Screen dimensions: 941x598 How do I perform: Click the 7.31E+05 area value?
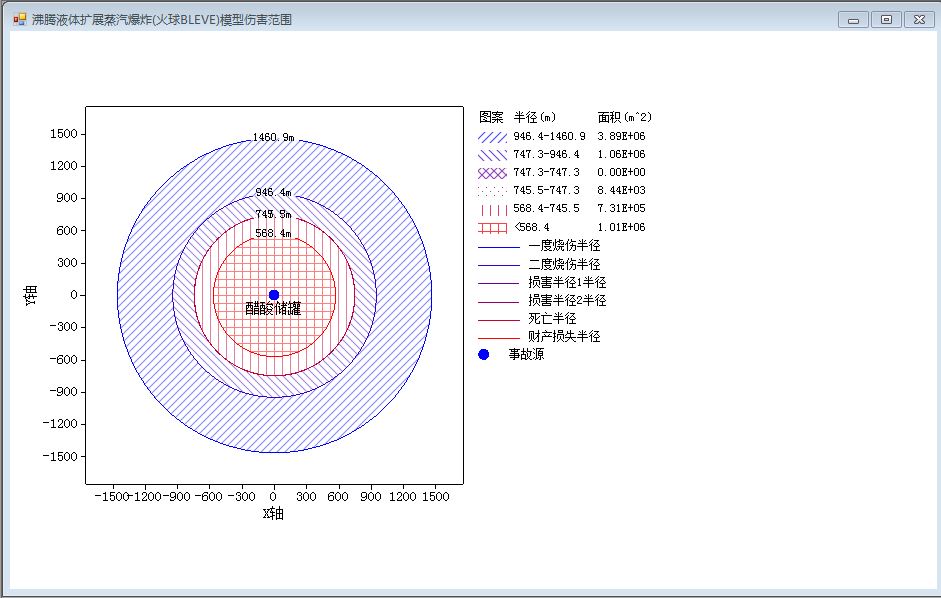pyautogui.click(x=621, y=208)
